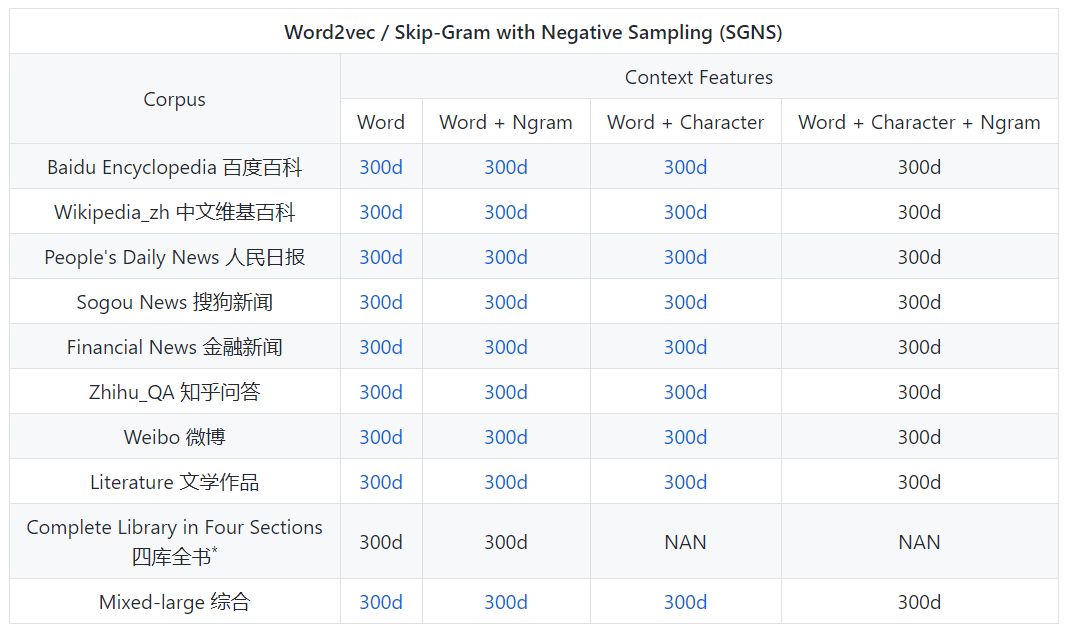The height and width of the screenshot is (633, 1067).
Task: Click the Word column header
Action: 381,122
